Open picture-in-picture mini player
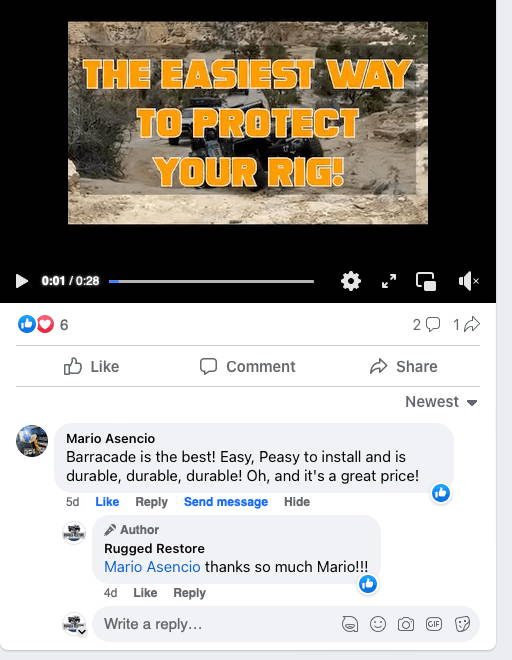 click(x=426, y=281)
